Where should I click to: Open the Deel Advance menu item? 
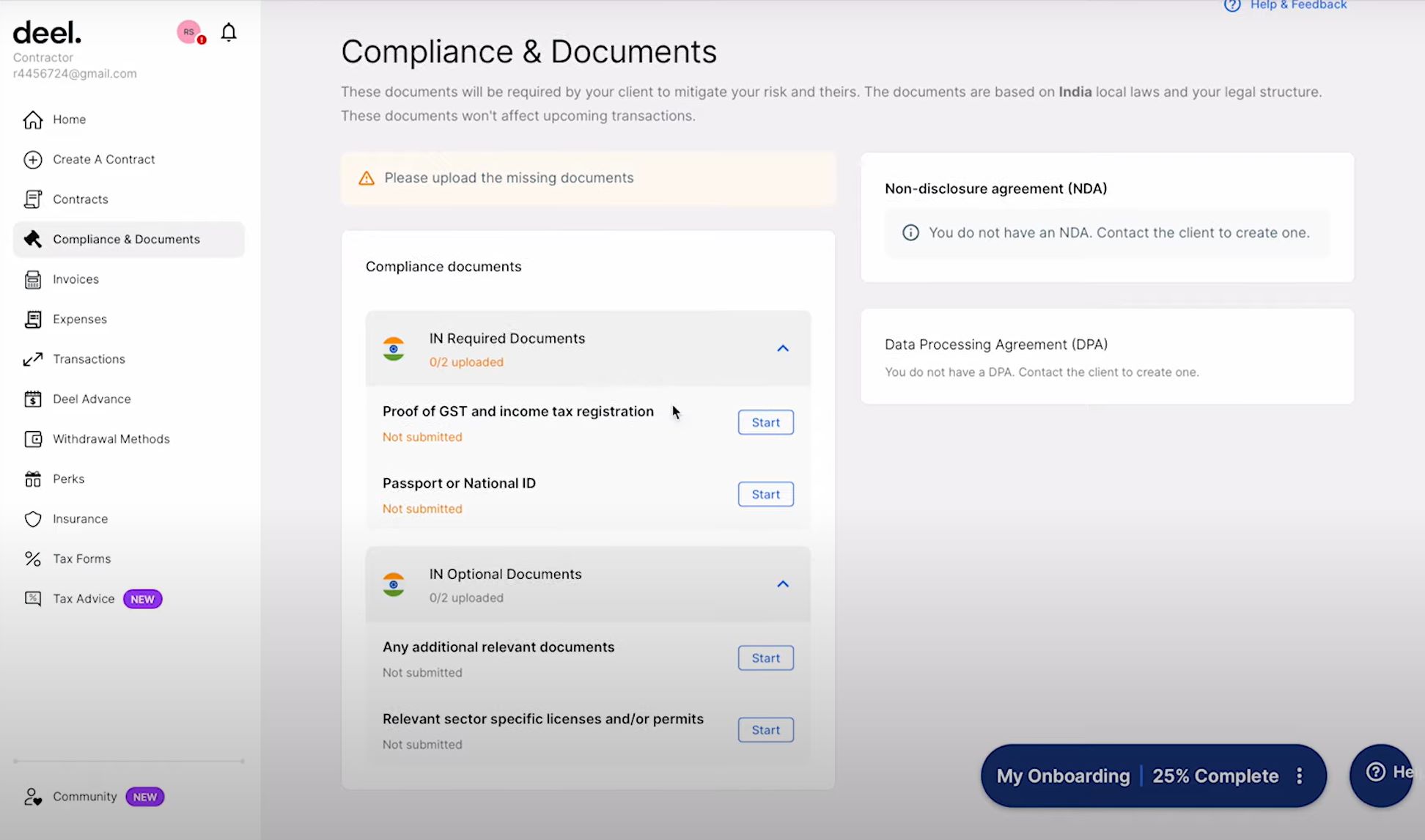click(92, 399)
